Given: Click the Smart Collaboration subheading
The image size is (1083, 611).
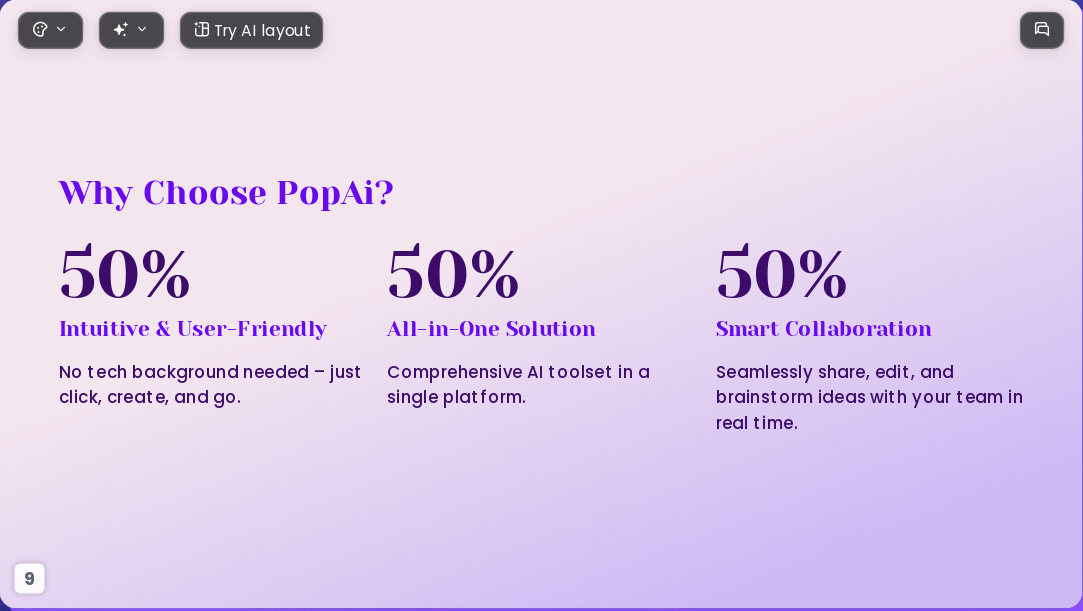Looking at the screenshot, I should (823, 329).
